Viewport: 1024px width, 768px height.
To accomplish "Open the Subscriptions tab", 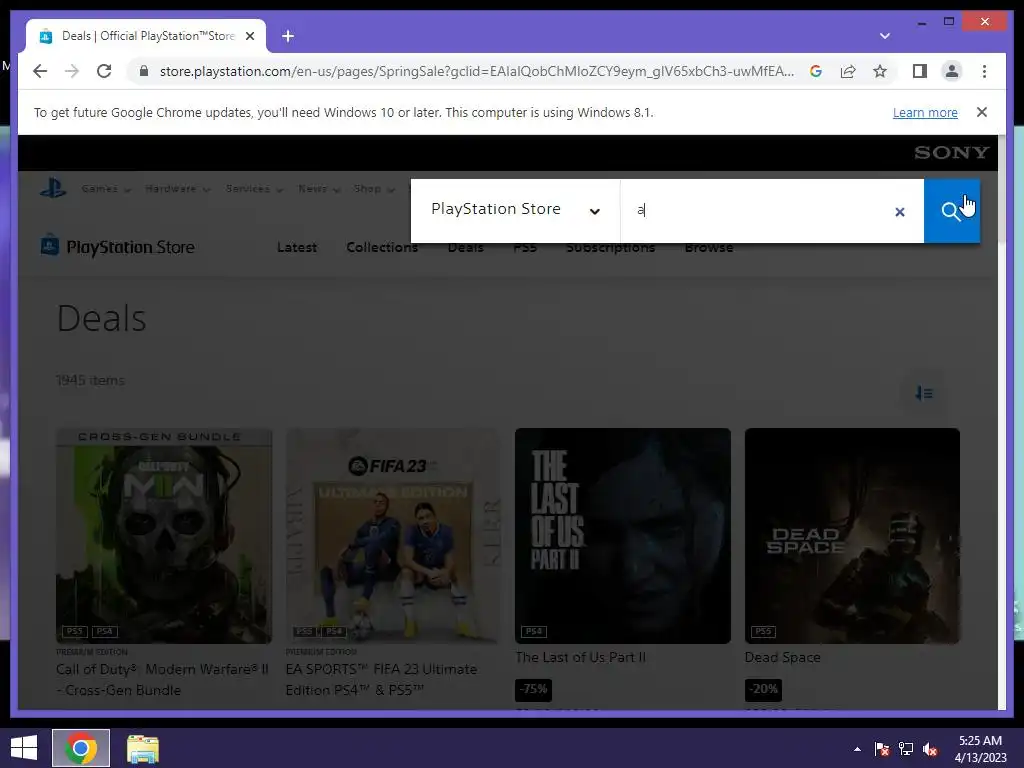I will [x=611, y=248].
